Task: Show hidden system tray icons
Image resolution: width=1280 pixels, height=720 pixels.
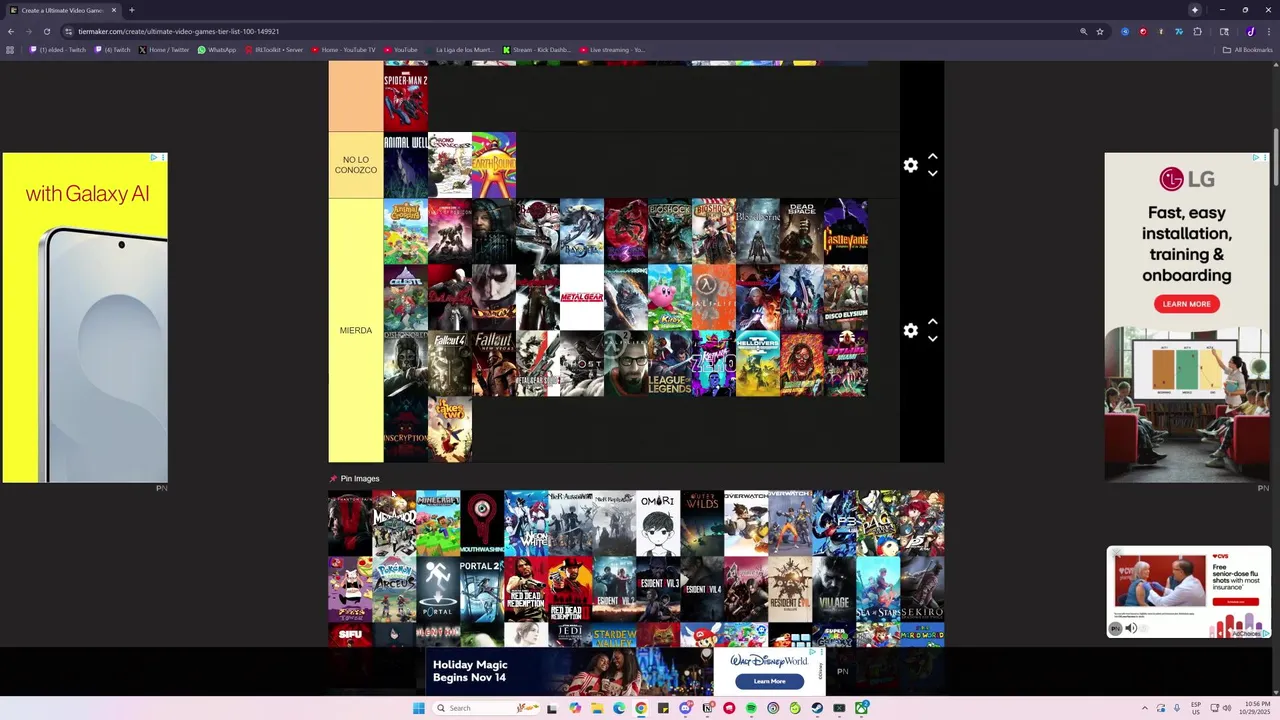Action: 1146,708
